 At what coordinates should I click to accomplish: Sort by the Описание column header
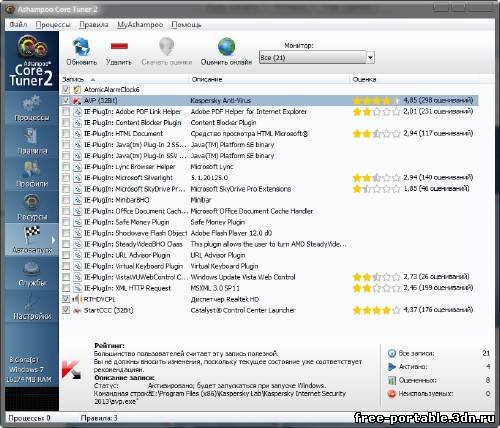pos(269,79)
